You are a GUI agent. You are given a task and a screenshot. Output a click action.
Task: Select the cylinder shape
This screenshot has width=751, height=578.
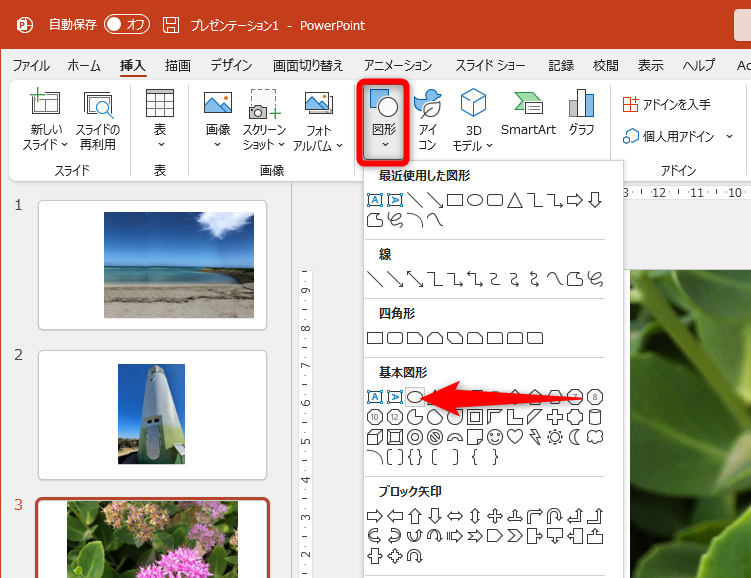(595, 417)
